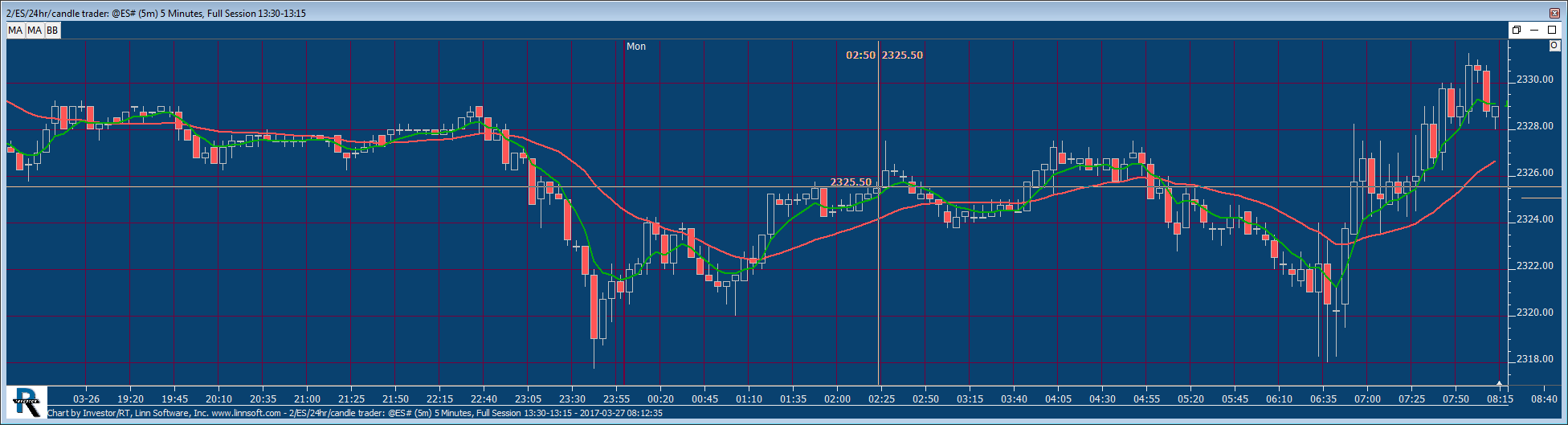This screenshot has height=425, width=1568.
Task: Maximize the inner chart pane
Action: click(1552, 30)
